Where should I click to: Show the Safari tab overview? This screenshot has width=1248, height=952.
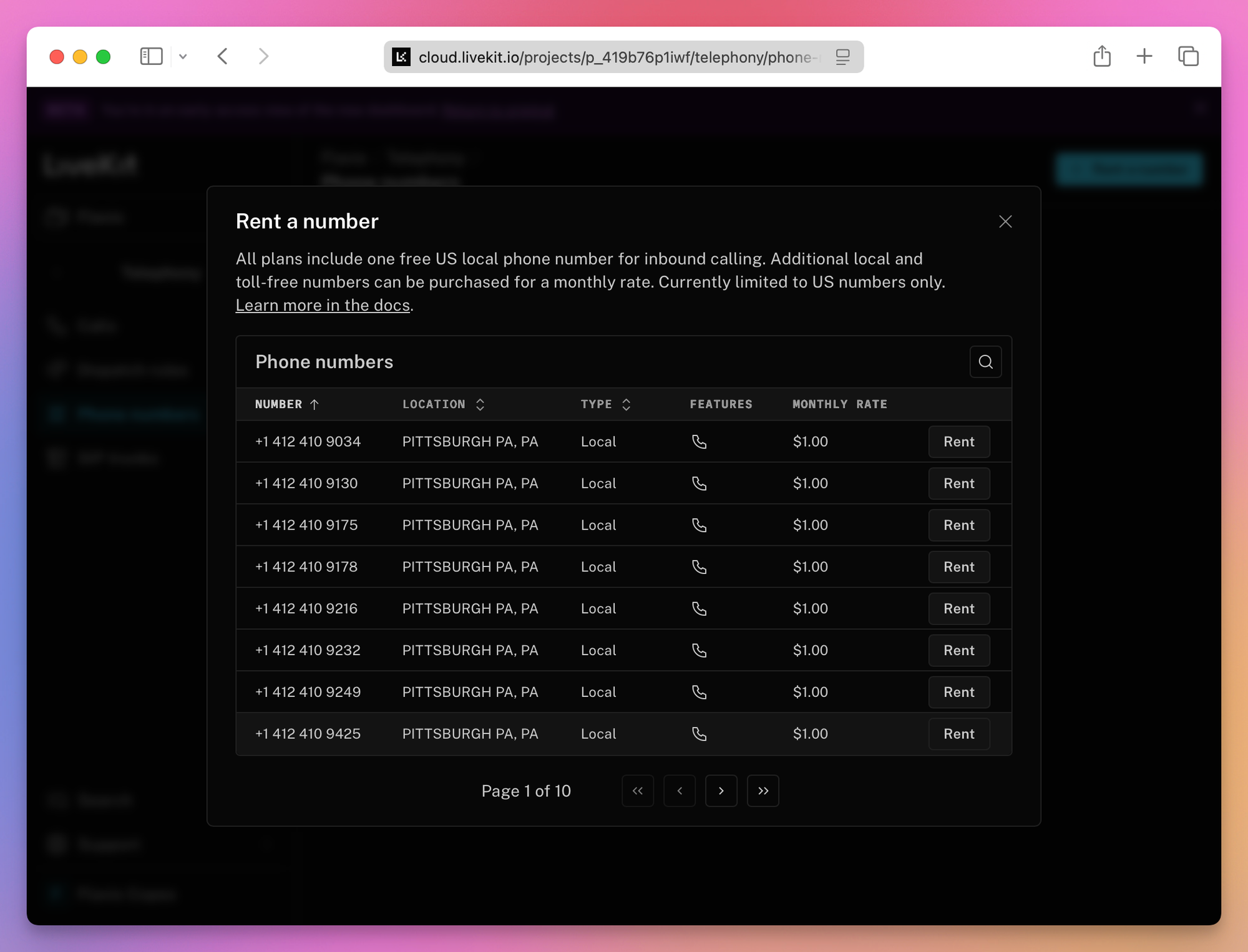tap(1188, 56)
